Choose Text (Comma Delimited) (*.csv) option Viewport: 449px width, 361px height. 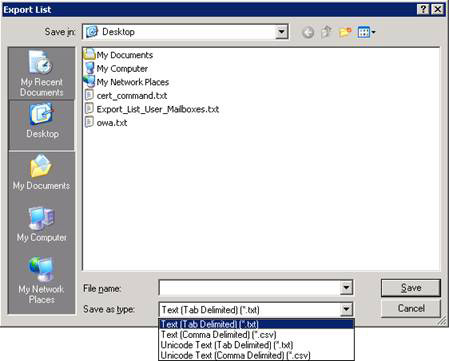(x=256, y=334)
